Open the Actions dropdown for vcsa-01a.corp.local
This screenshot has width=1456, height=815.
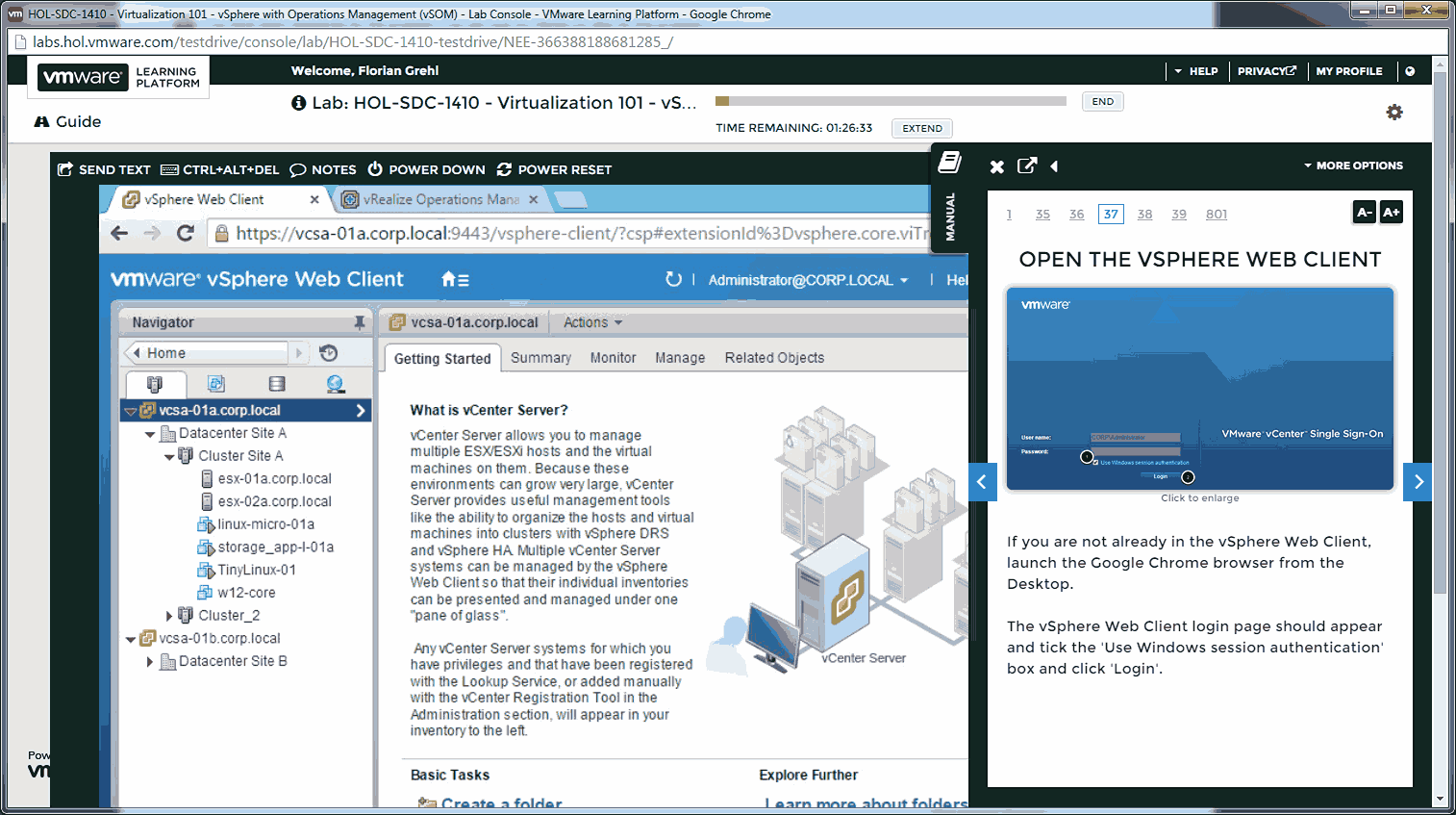coord(590,321)
